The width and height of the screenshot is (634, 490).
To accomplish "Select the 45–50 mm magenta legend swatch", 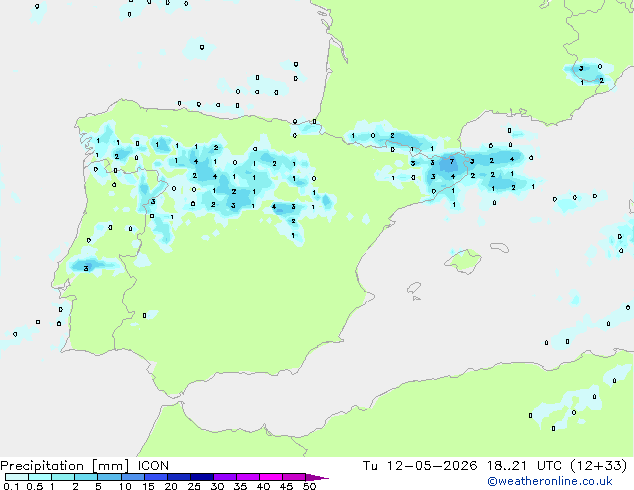I will point(294,477).
